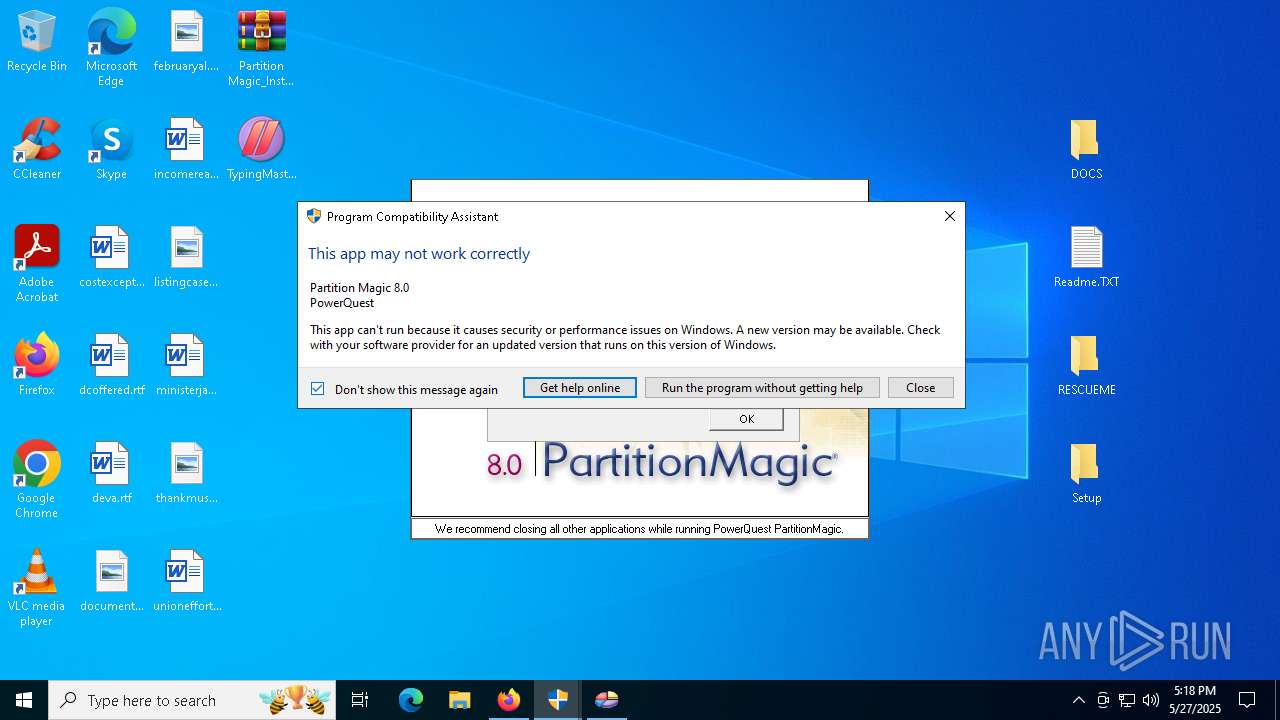
Task: Select Partition Magic_Inst... archive icon
Action: 261,48
